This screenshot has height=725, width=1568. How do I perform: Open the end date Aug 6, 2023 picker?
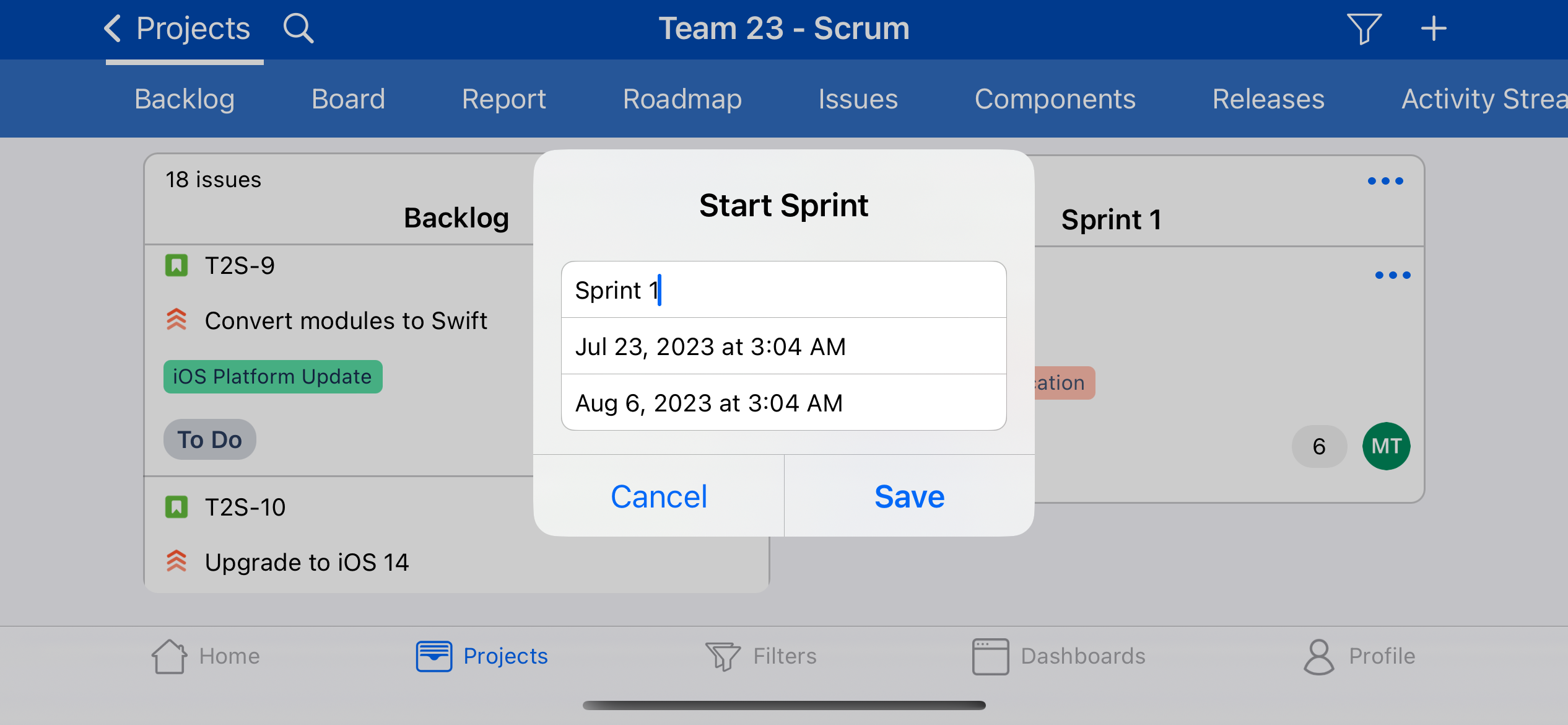click(x=783, y=403)
